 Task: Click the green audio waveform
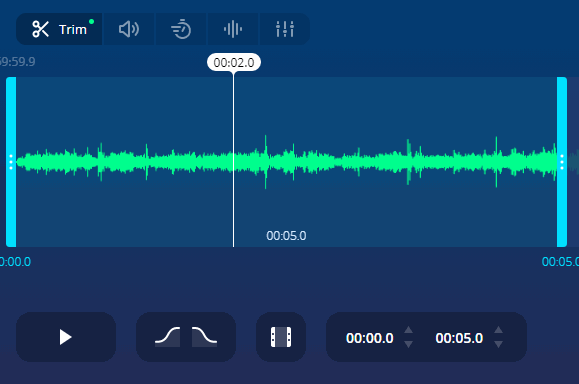[x=287, y=162]
